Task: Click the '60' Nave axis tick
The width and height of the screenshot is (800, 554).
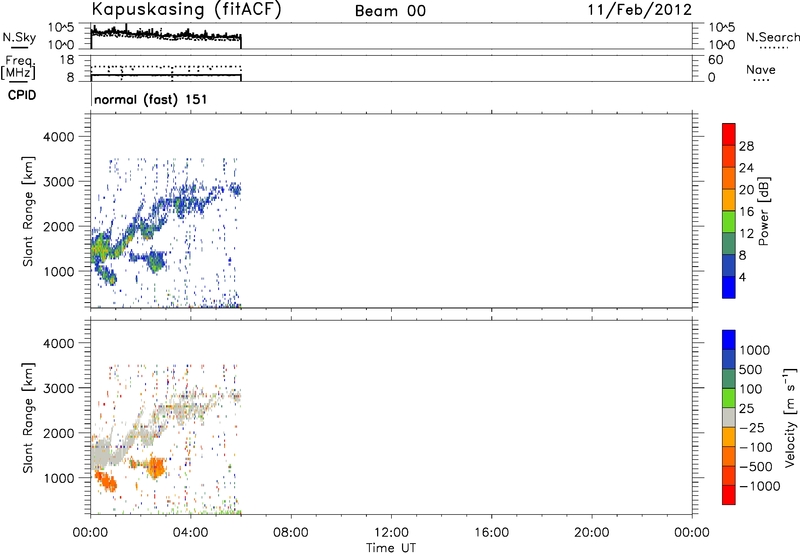Action: [716, 60]
